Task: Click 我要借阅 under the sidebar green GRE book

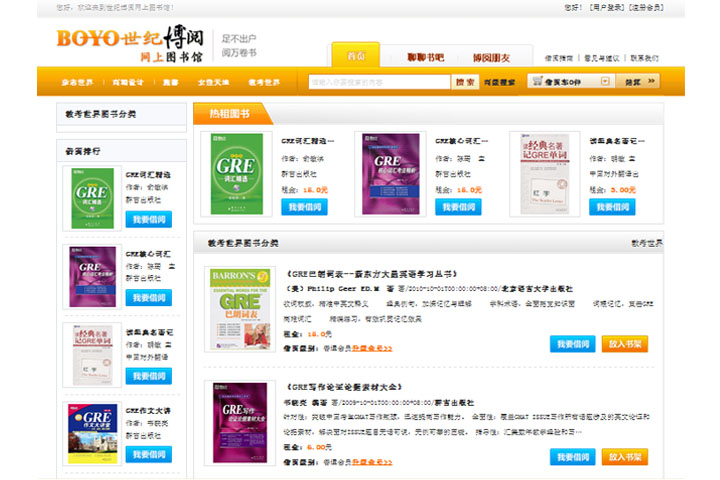Action: click(x=148, y=219)
